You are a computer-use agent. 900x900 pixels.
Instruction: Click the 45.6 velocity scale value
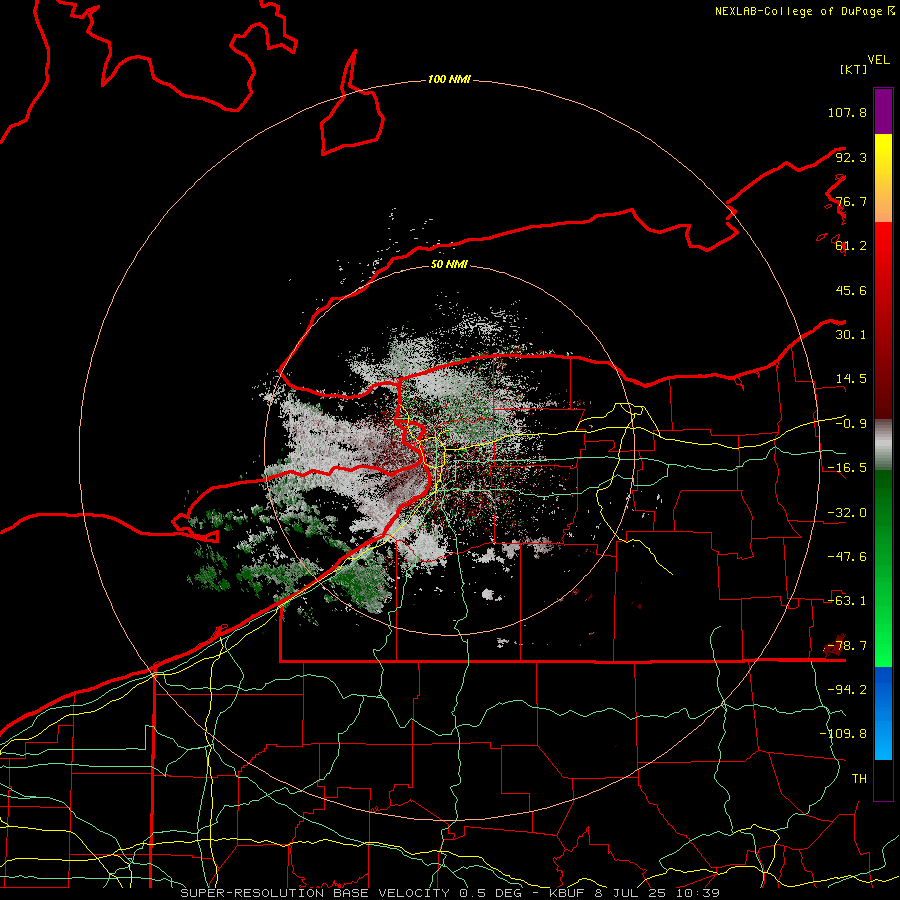pyautogui.click(x=851, y=290)
